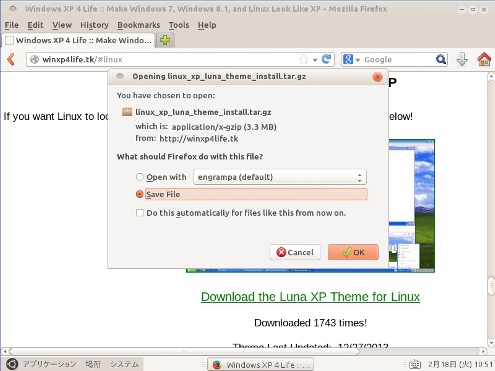This screenshot has height=371, width=495.
Task: Select the Open with radio button
Action: pos(140,177)
